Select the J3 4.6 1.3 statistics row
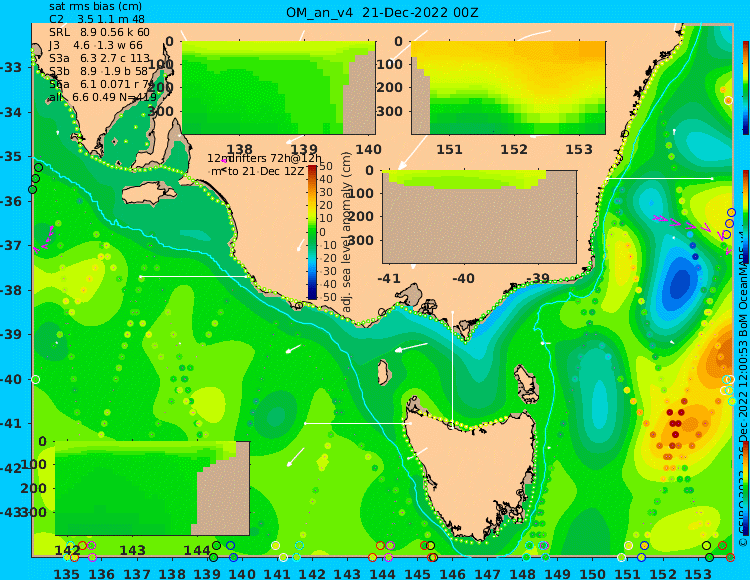 click(96, 45)
